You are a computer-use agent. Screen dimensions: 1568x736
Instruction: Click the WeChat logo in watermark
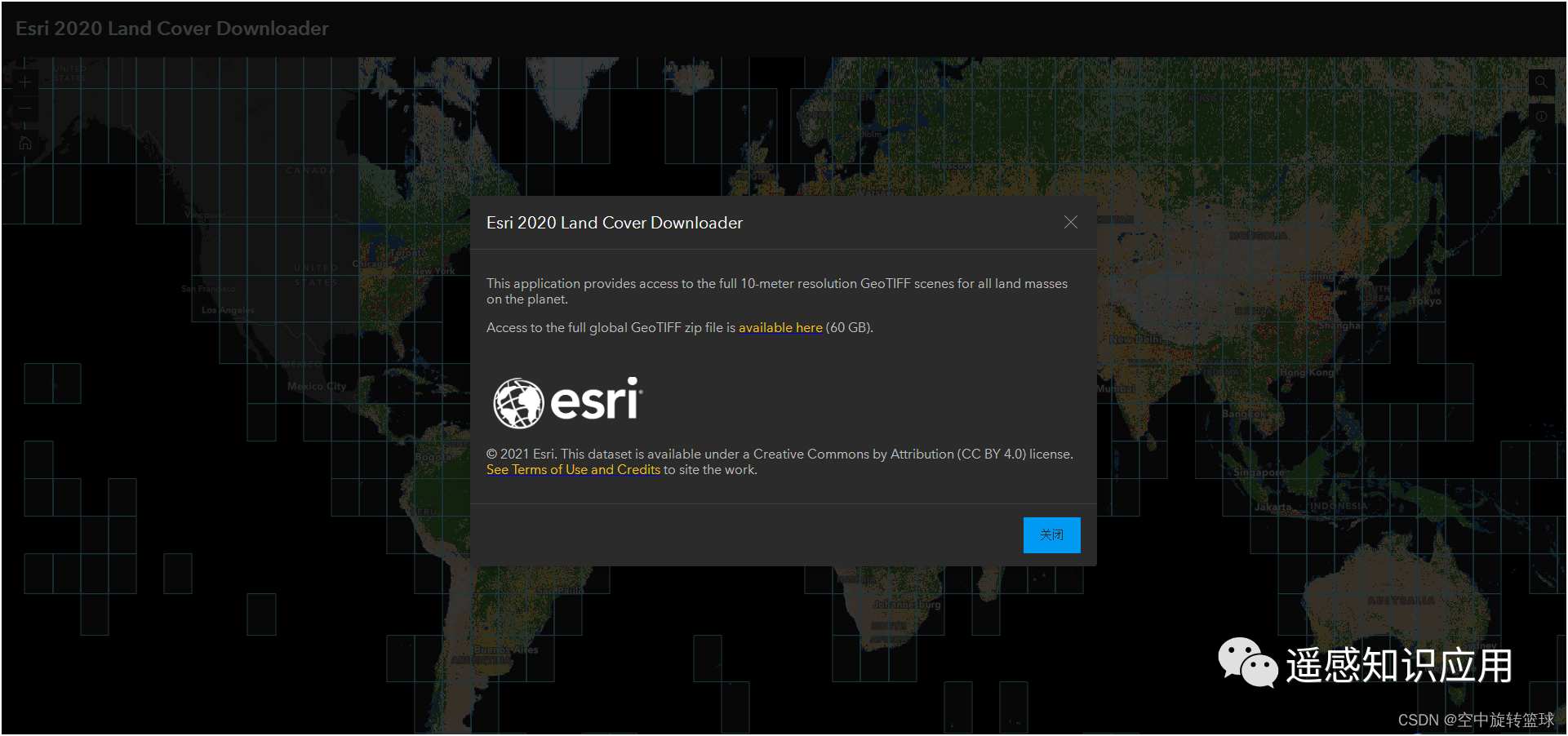(x=1246, y=663)
